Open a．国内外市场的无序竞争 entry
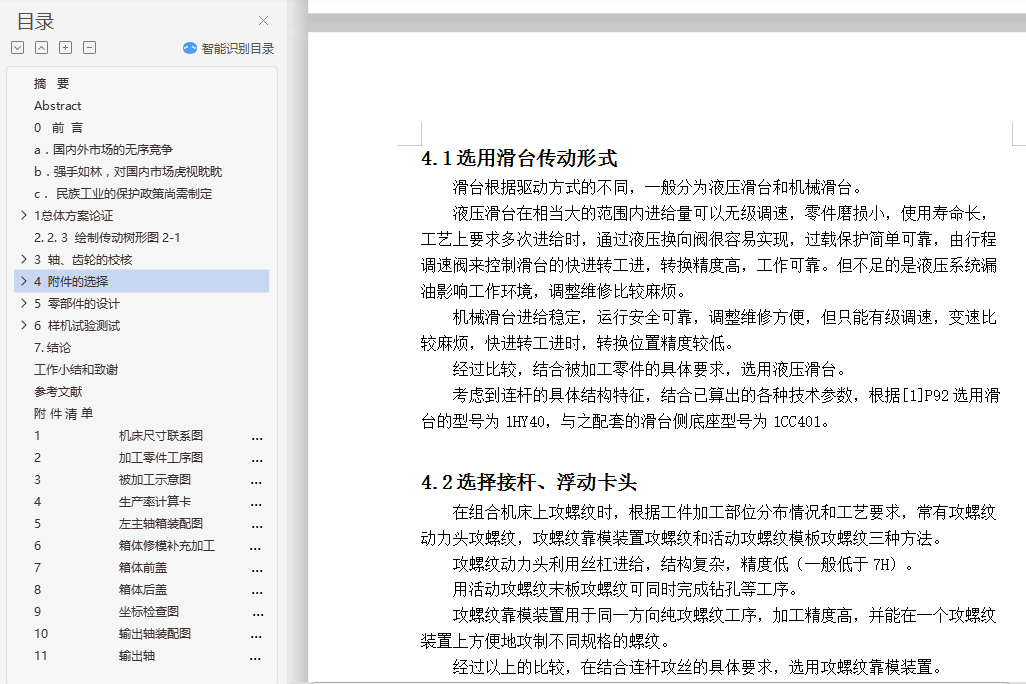 point(103,150)
